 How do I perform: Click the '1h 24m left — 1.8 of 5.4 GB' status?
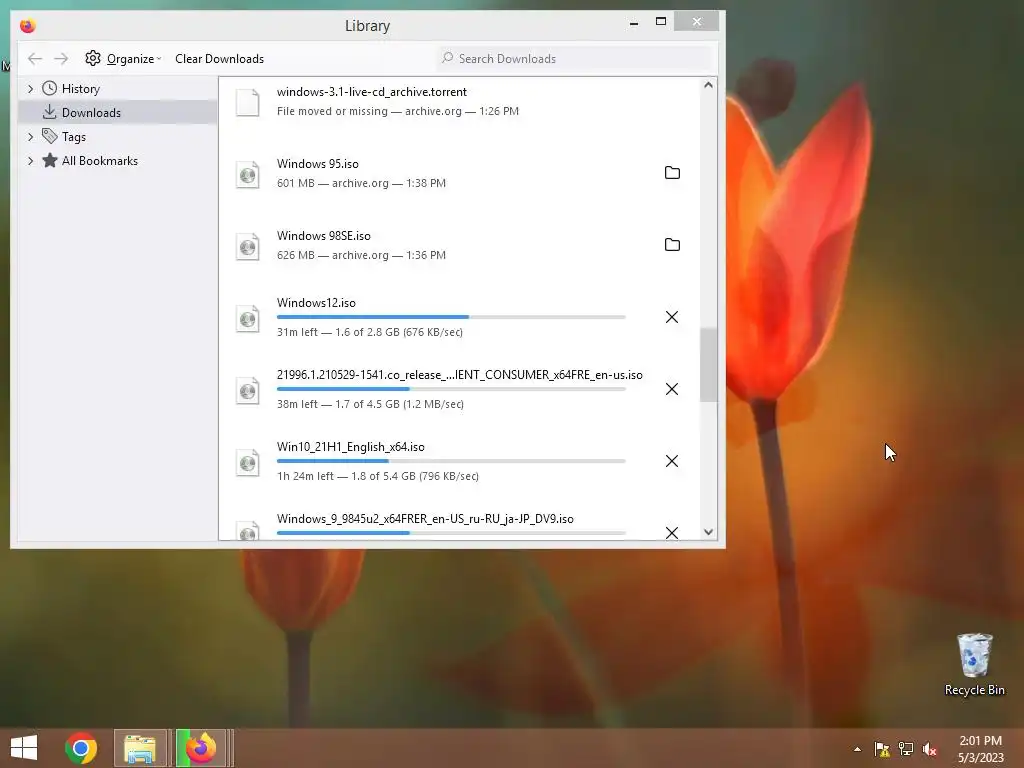[x=377, y=475]
